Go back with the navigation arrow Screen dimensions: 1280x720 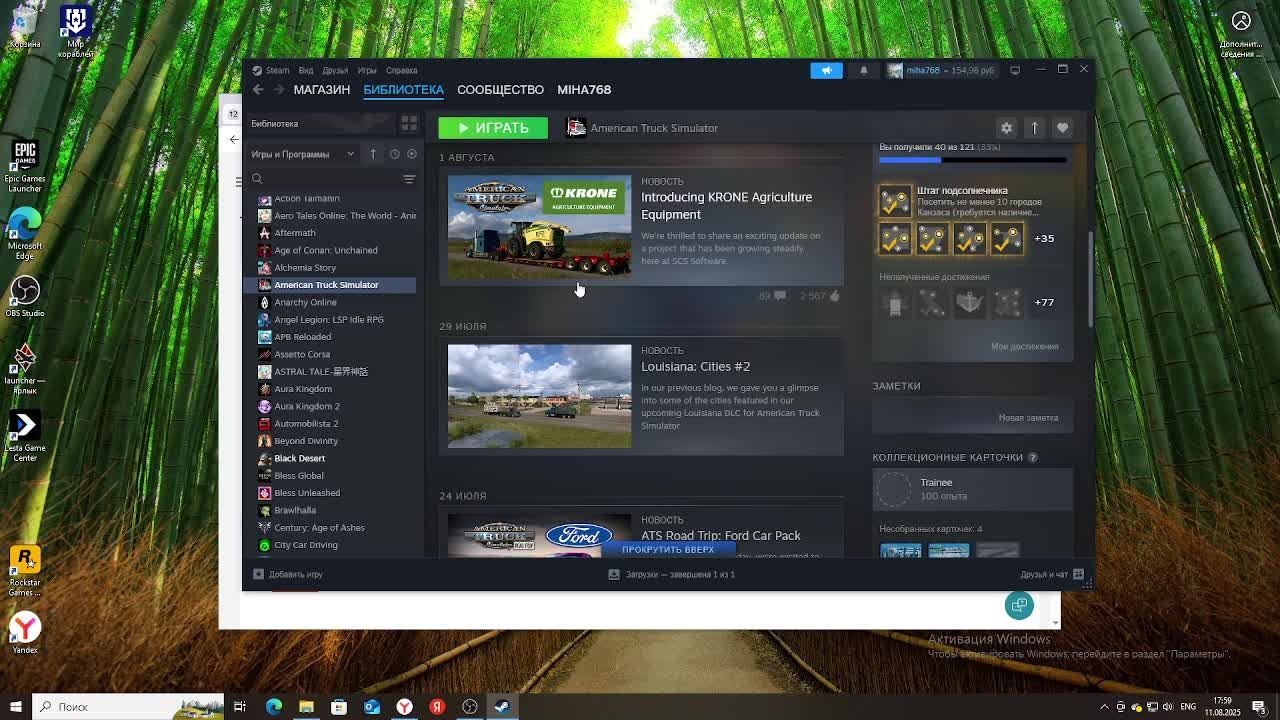pos(258,90)
